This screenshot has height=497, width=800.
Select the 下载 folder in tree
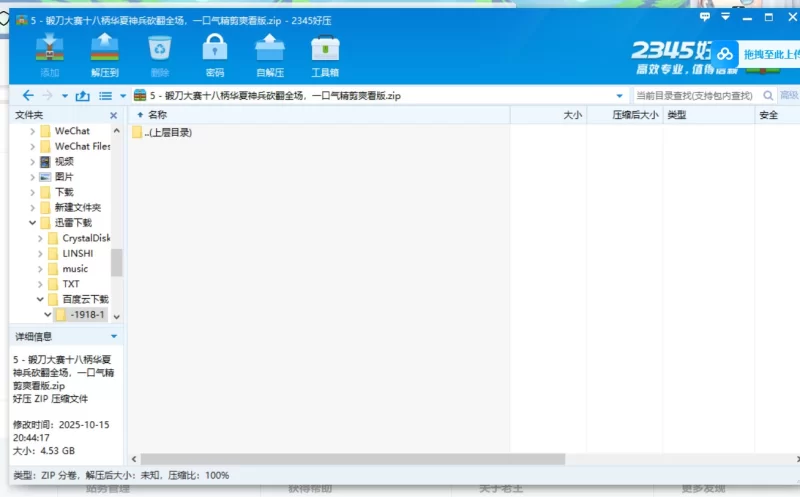click(x=64, y=192)
